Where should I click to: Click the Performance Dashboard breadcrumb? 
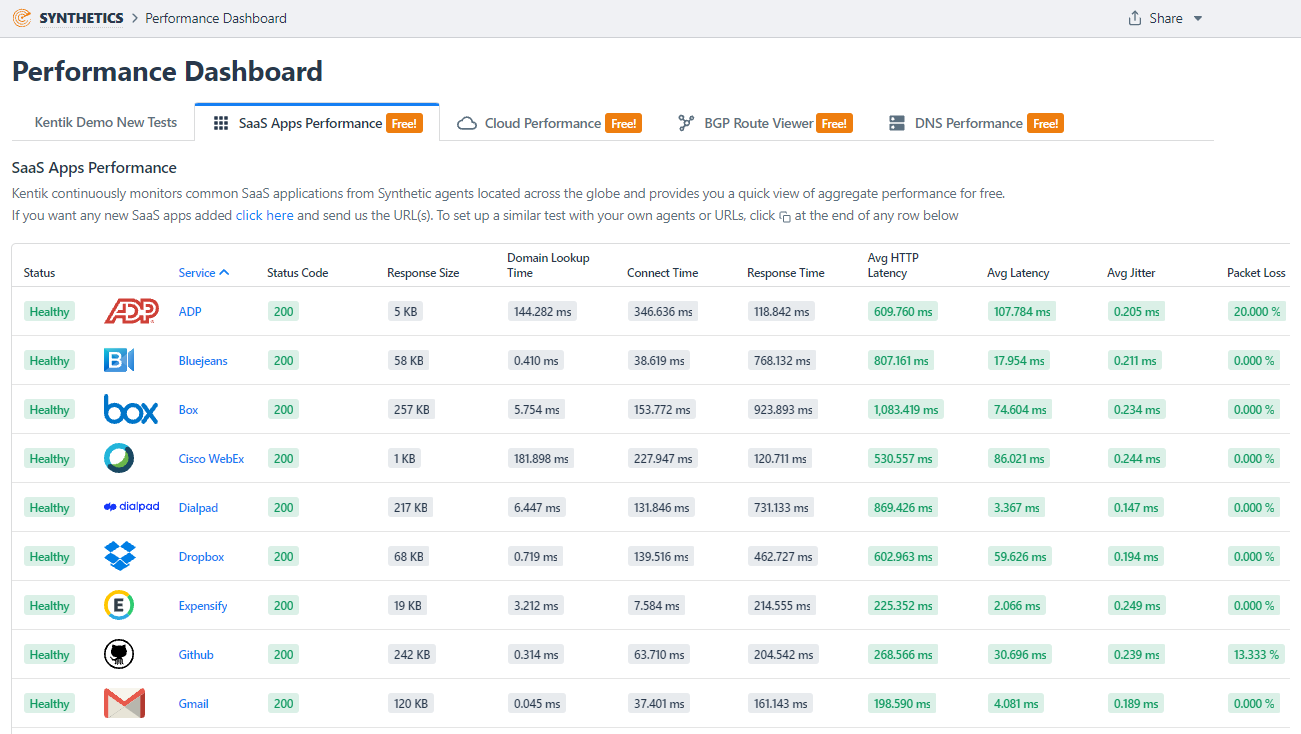pos(216,18)
